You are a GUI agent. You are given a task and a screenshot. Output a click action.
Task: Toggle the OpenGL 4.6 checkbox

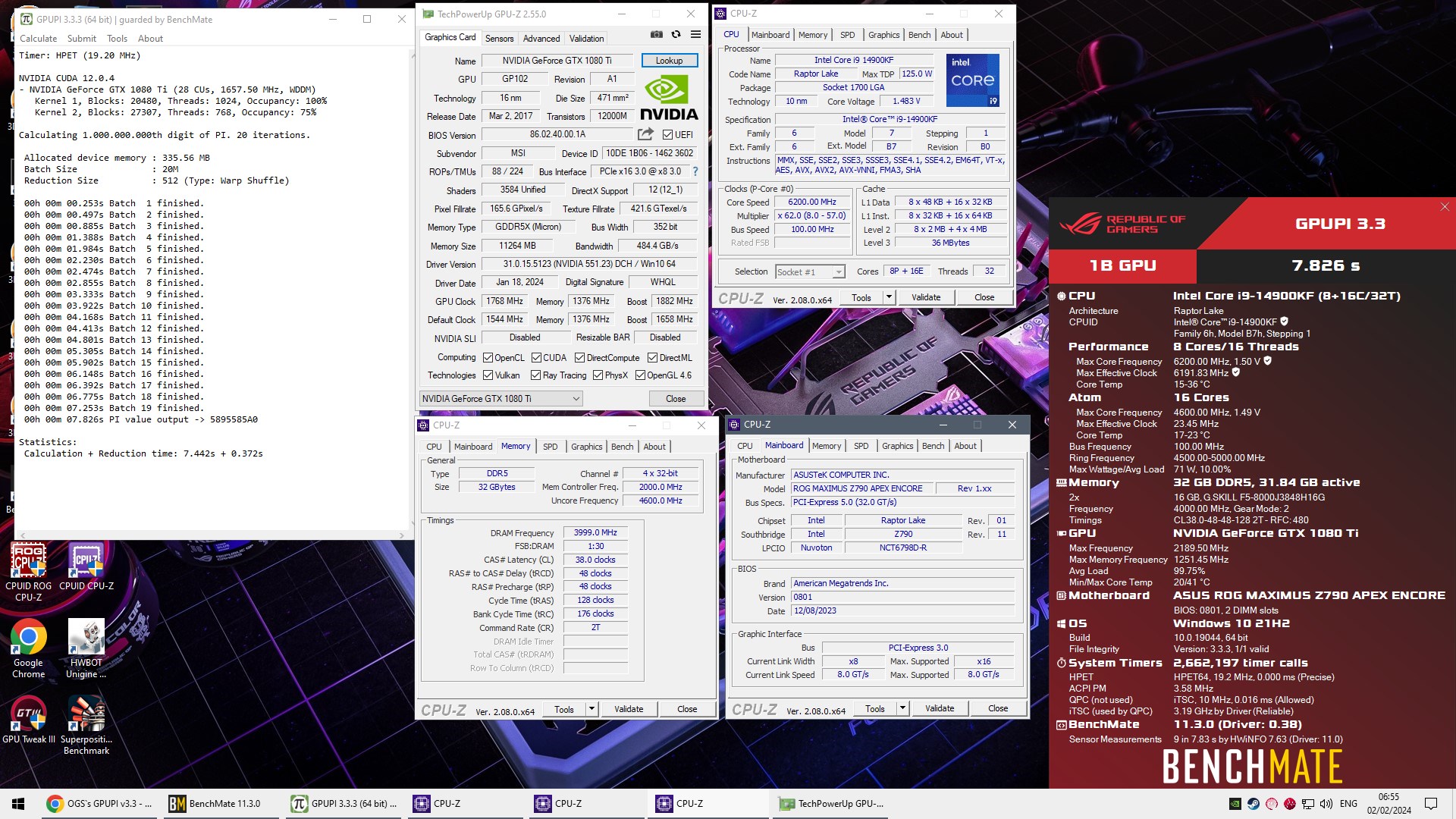640,375
